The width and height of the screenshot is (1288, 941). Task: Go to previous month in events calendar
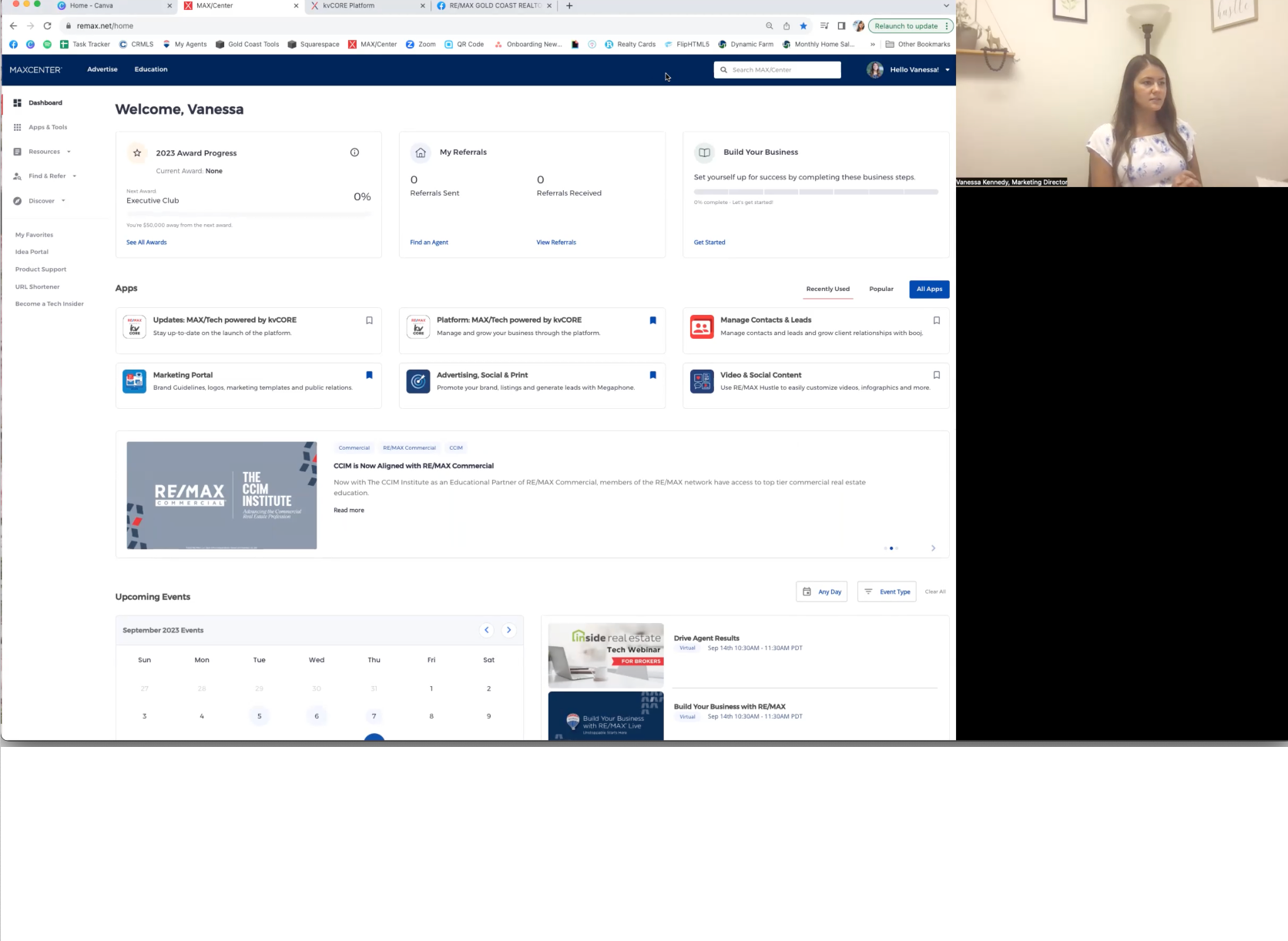pos(487,630)
